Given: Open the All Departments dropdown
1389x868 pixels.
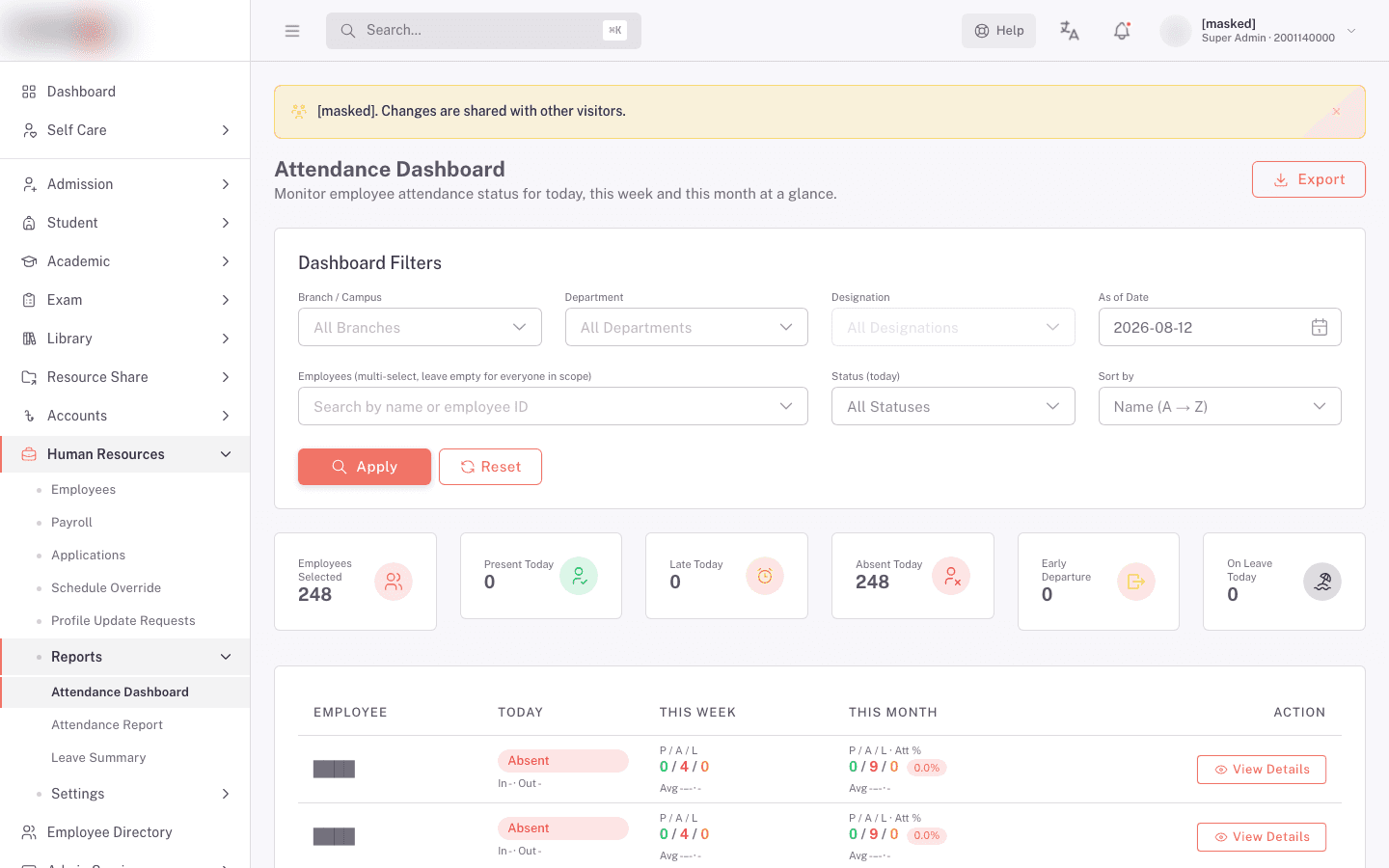Looking at the screenshot, I should 687,328.
